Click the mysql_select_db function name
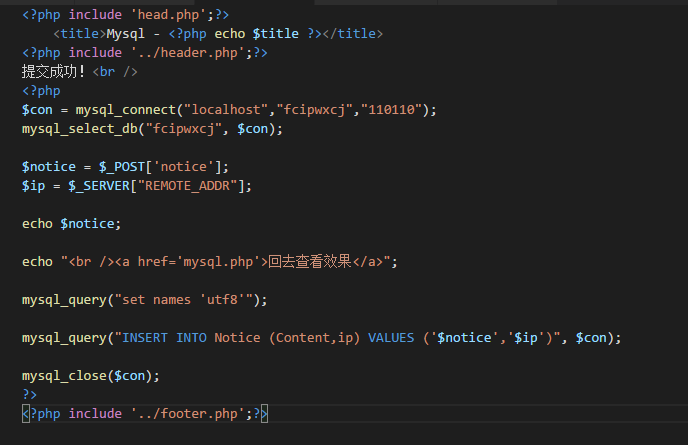 [x=80, y=129]
